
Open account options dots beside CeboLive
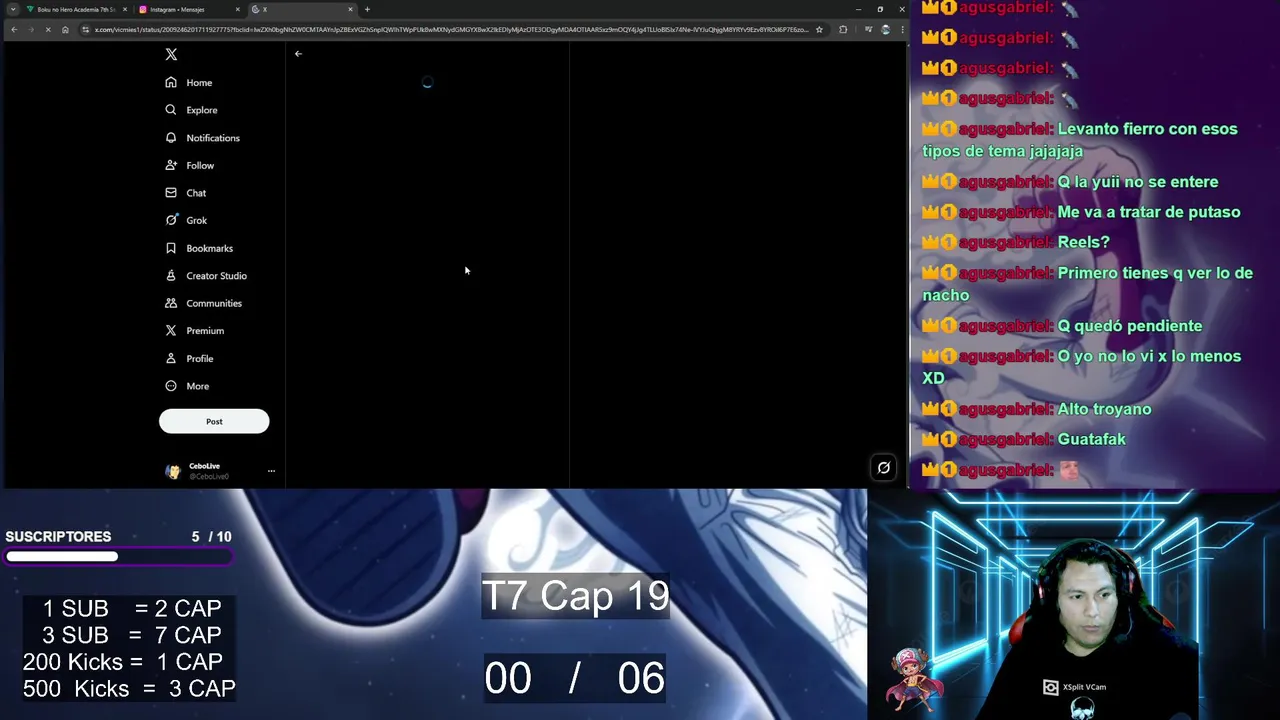coord(271,471)
